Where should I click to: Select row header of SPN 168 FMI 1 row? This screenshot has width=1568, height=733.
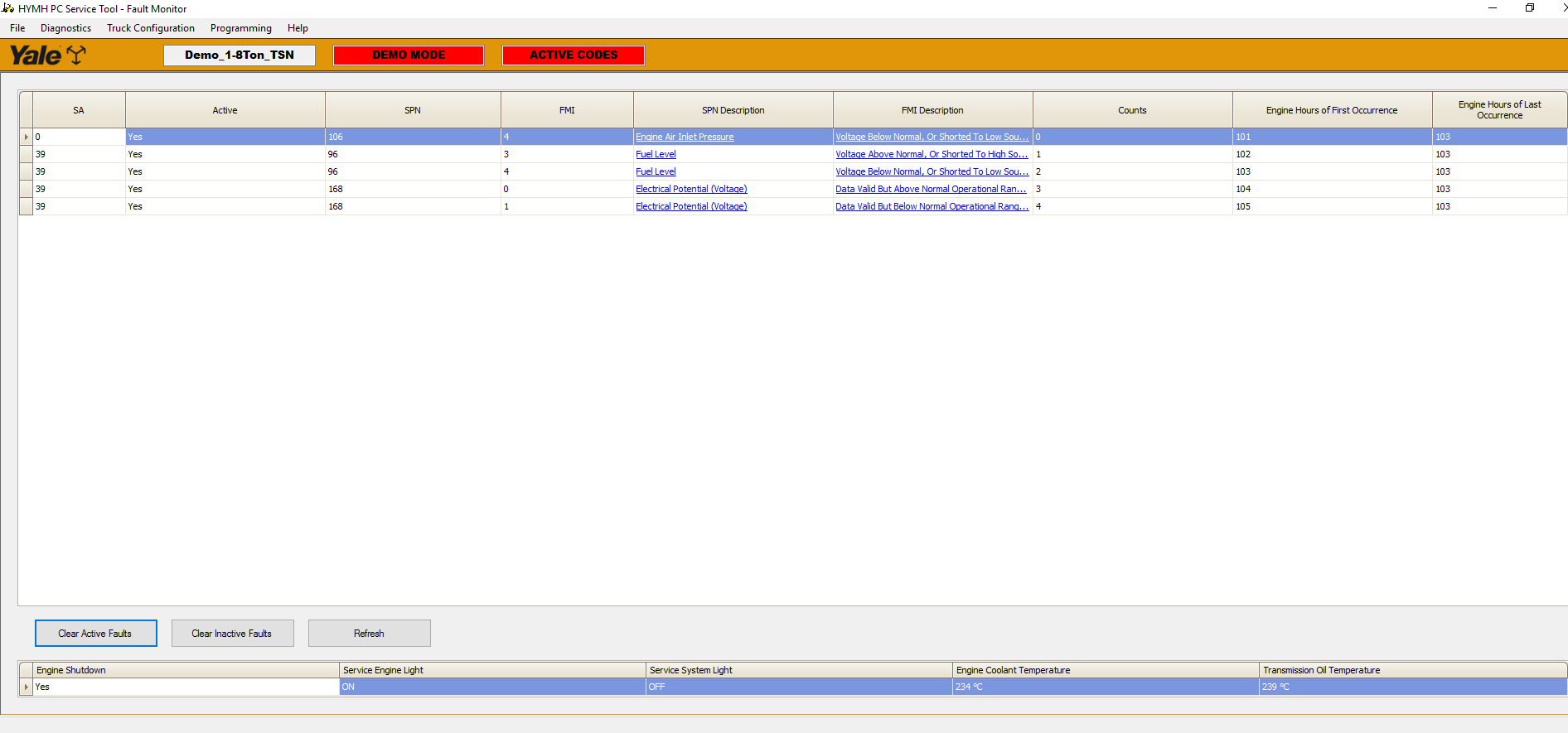(26, 206)
